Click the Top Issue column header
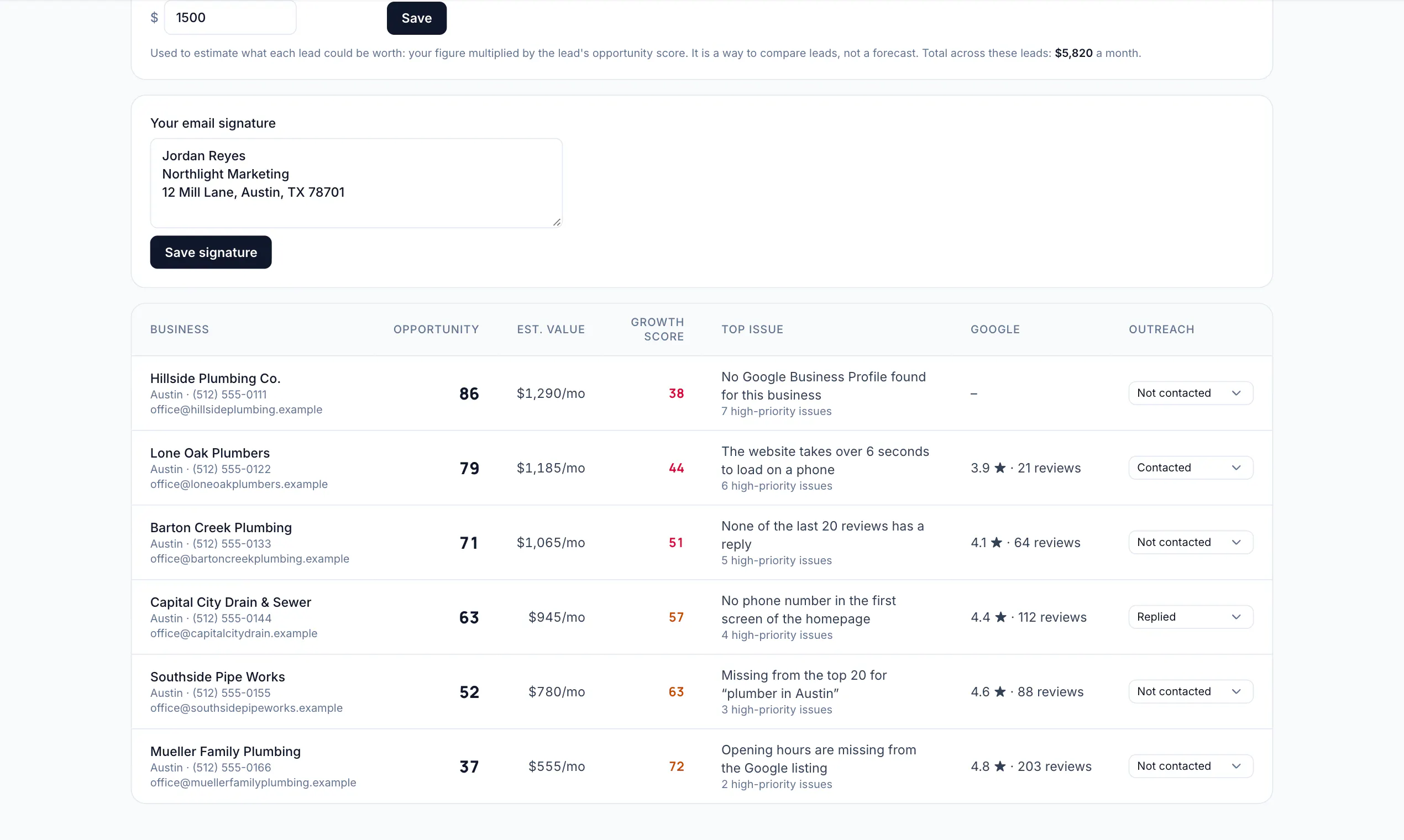 coord(752,329)
